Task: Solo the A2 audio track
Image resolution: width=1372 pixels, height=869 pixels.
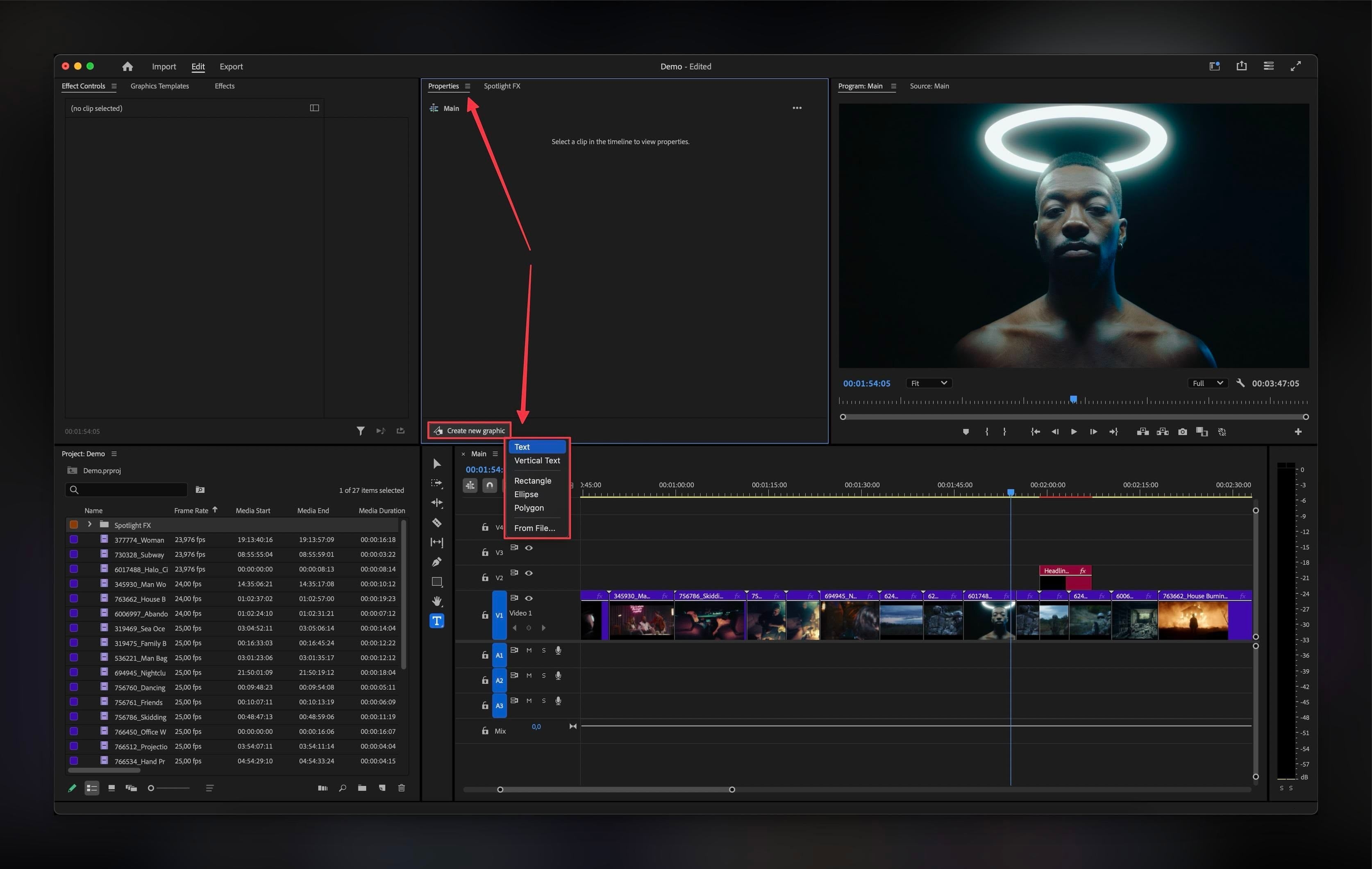Action: (x=543, y=675)
